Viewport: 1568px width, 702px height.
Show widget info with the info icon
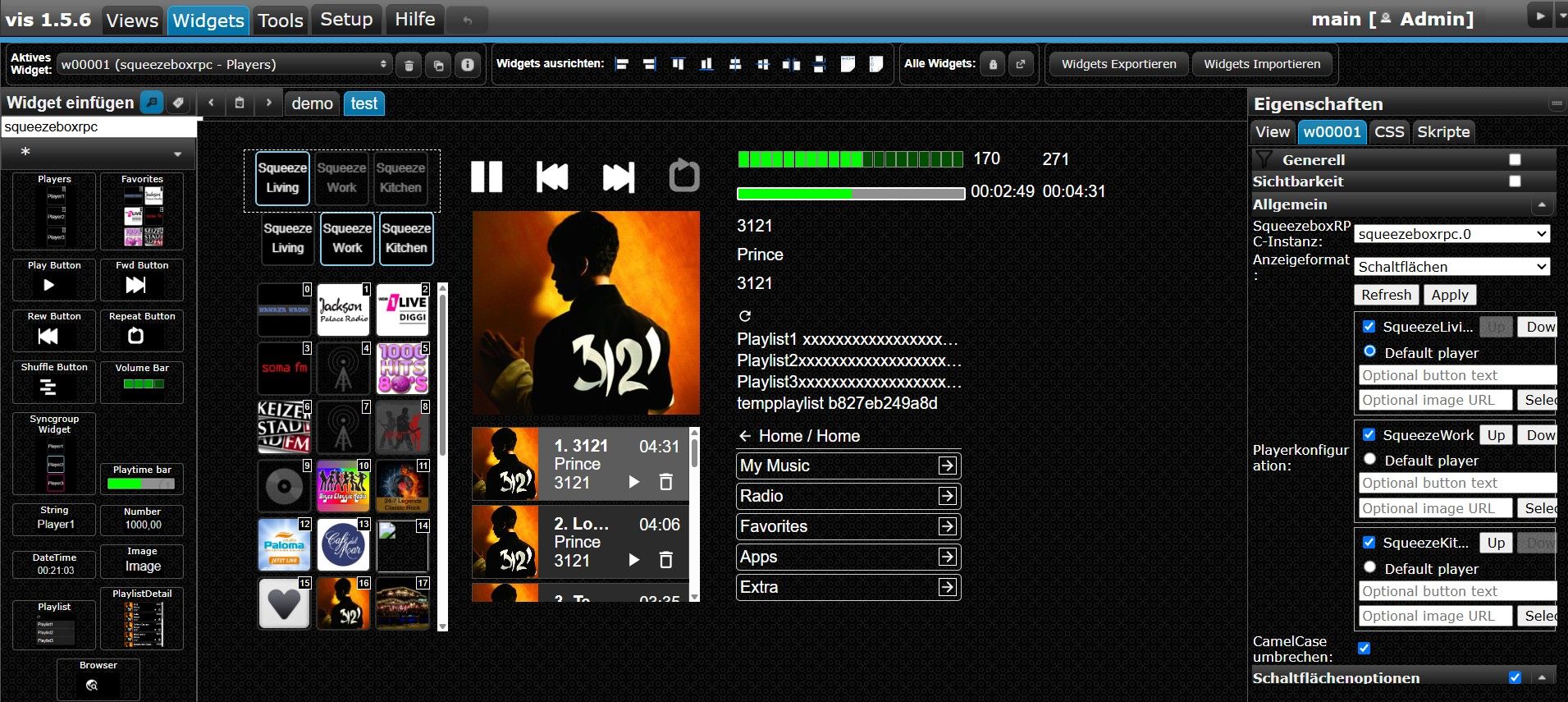coord(468,65)
